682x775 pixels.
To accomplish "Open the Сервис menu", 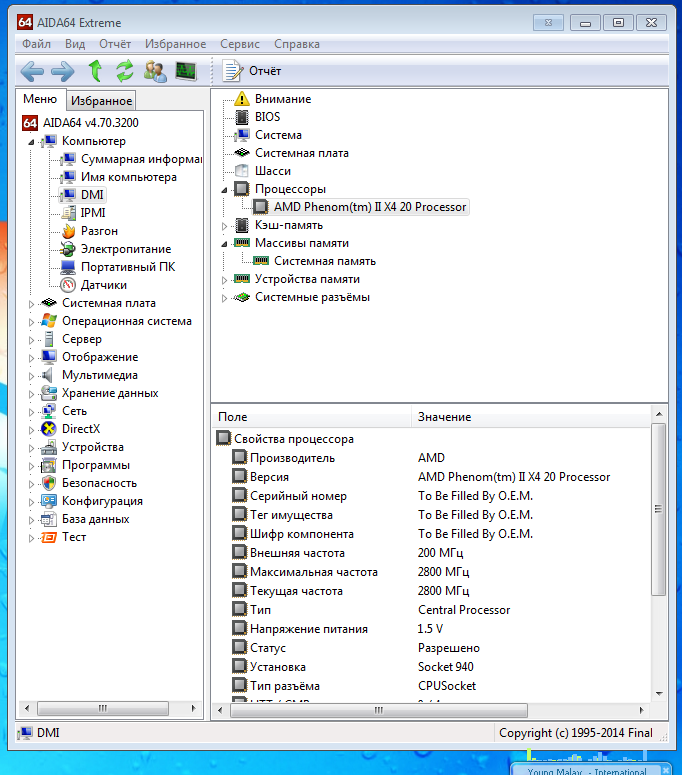I will (239, 44).
